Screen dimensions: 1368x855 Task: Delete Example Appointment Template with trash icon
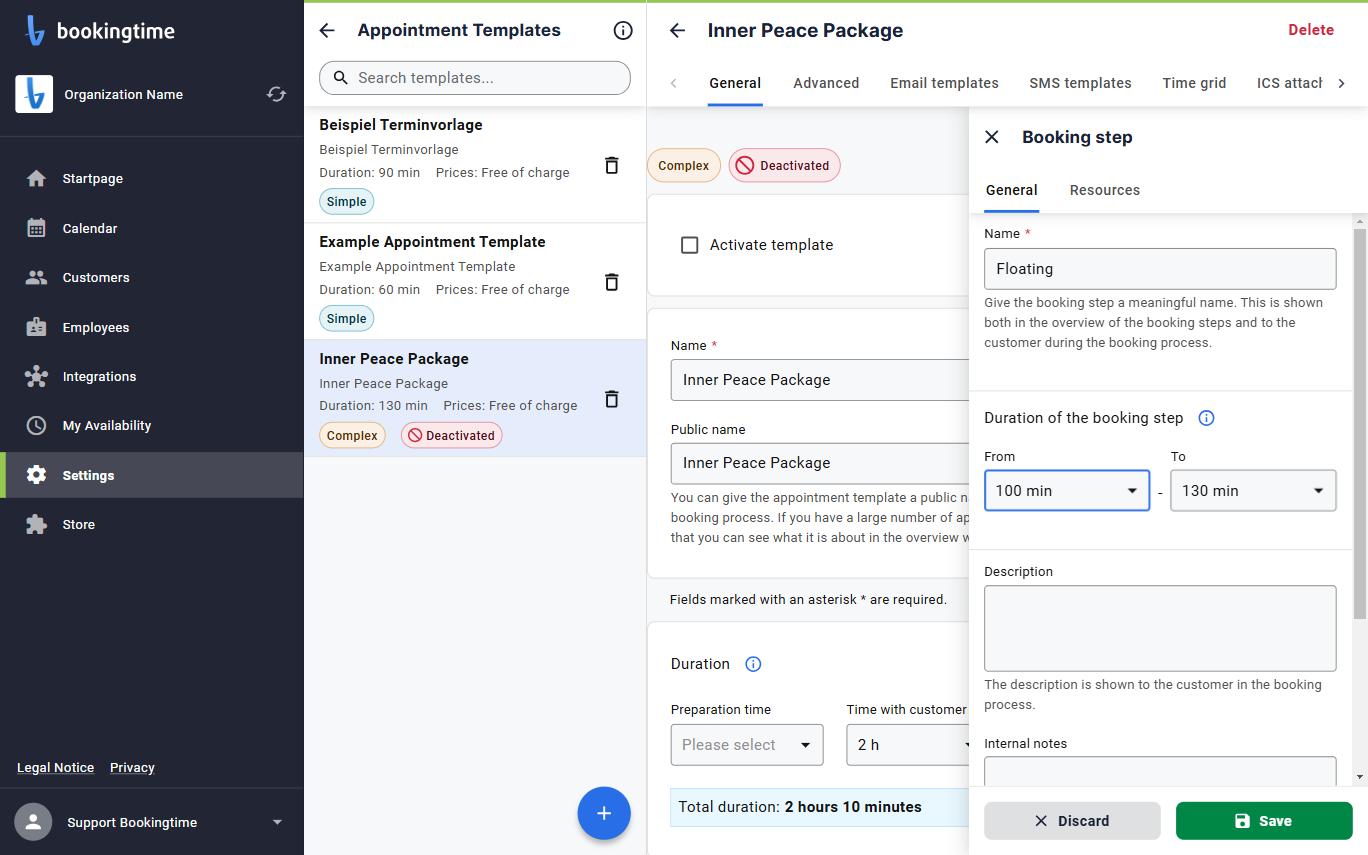click(x=612, y=282)
